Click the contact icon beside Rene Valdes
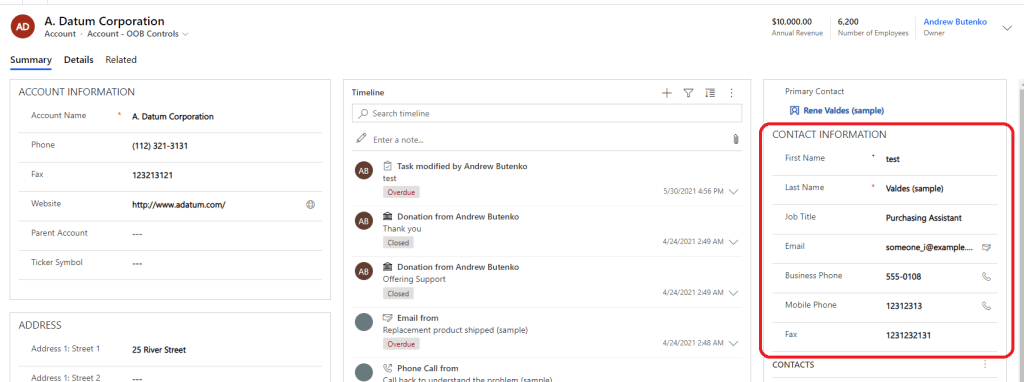 794,111
